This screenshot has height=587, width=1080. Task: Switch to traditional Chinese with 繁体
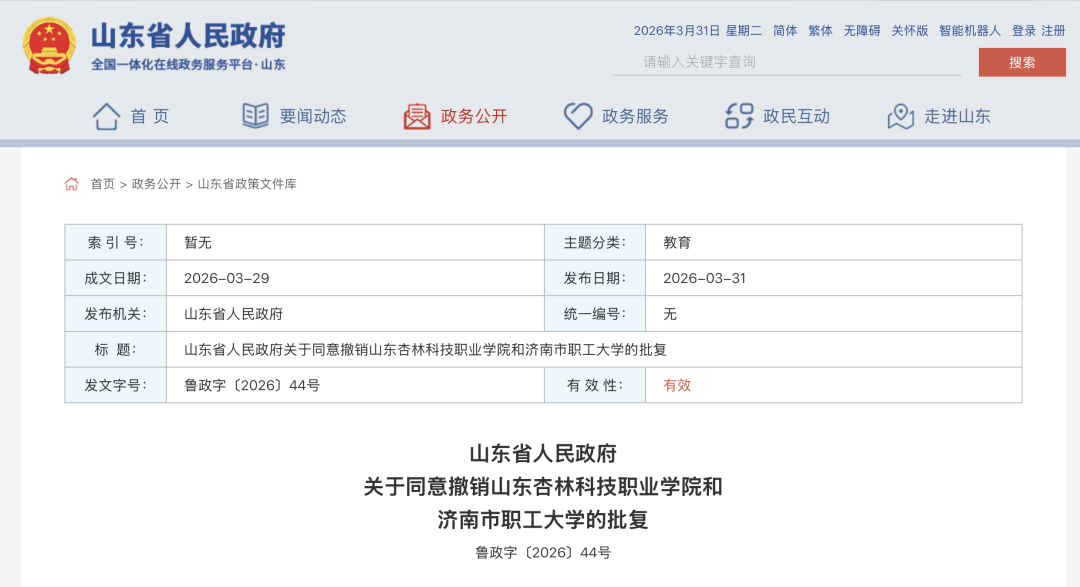tap(819, 31)
